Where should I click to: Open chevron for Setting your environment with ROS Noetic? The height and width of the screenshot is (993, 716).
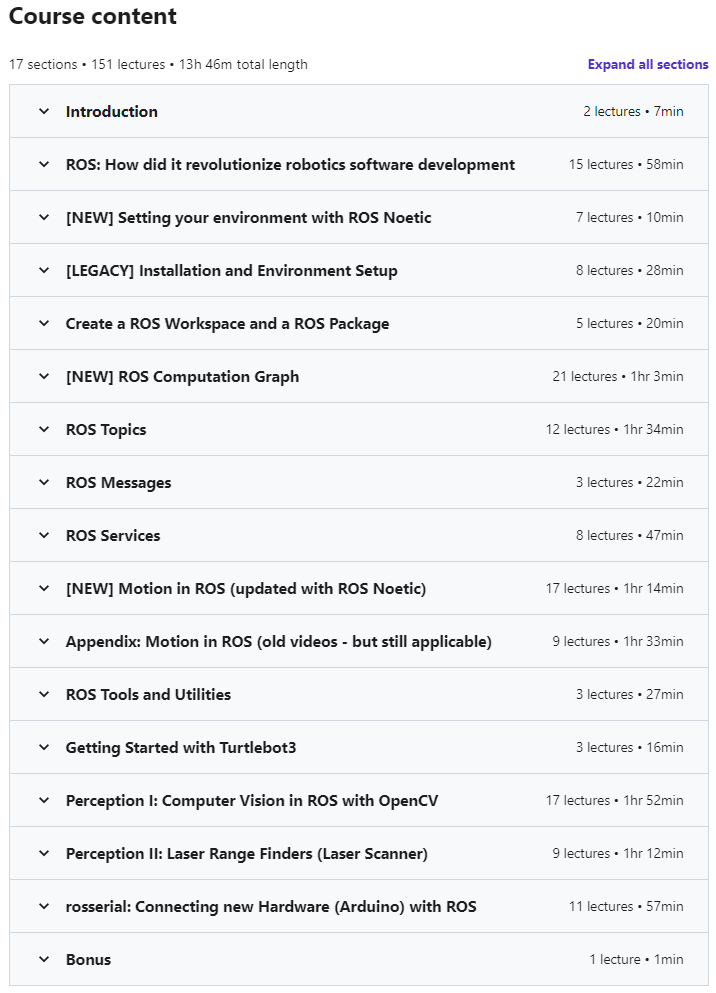point(44,217)
